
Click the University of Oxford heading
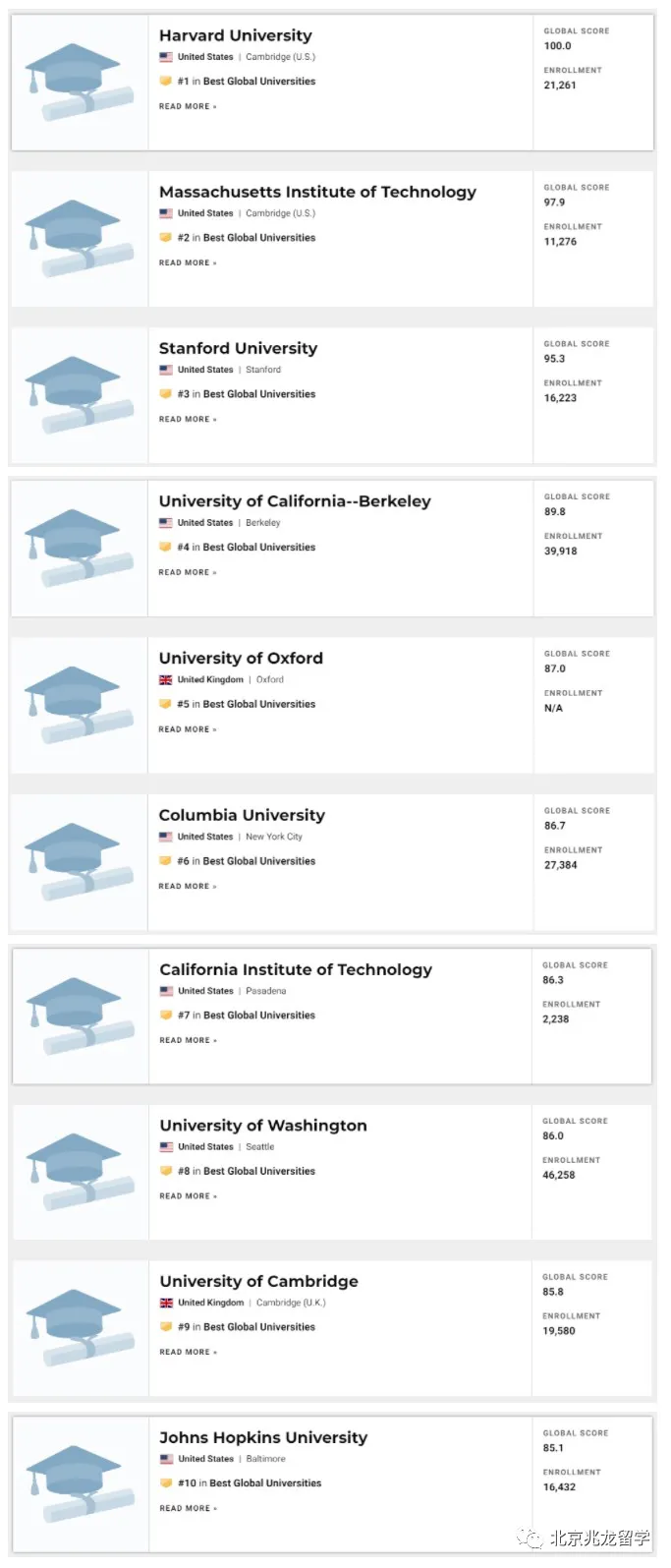pos(240,658)
